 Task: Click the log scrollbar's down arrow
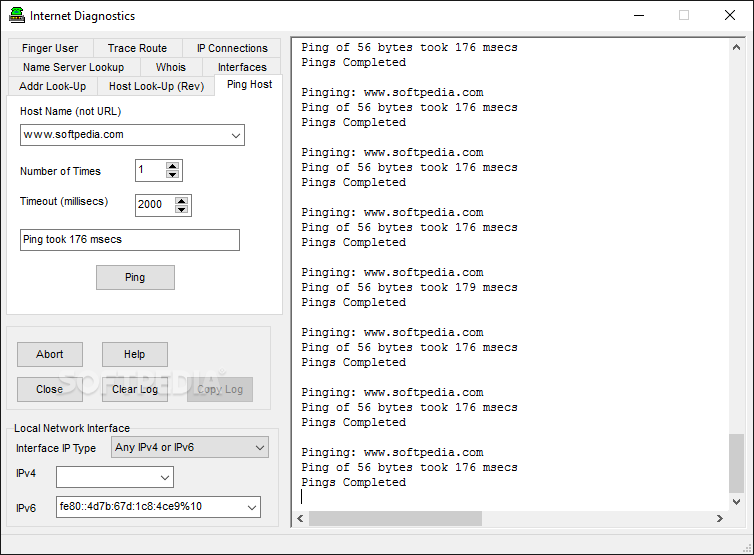[736, 502]
